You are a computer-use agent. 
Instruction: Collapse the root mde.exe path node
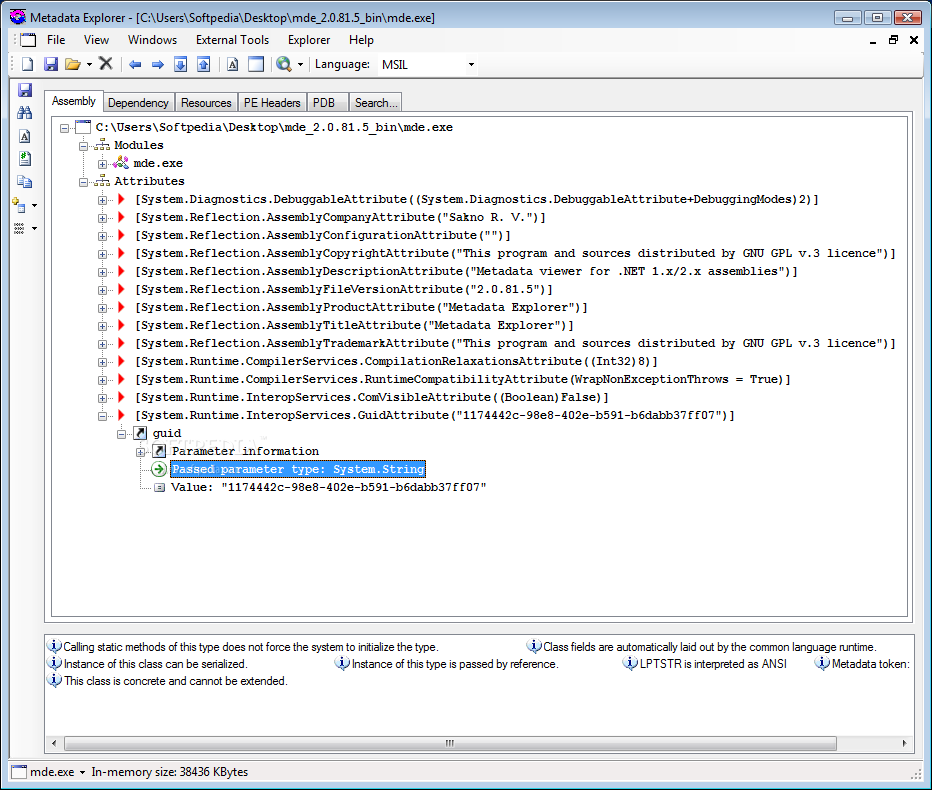(64, 128)
